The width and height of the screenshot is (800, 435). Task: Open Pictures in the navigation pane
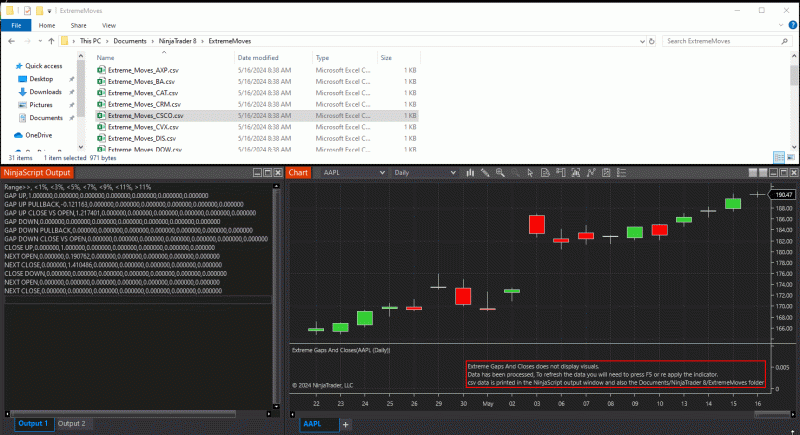[x=41, y=105]
